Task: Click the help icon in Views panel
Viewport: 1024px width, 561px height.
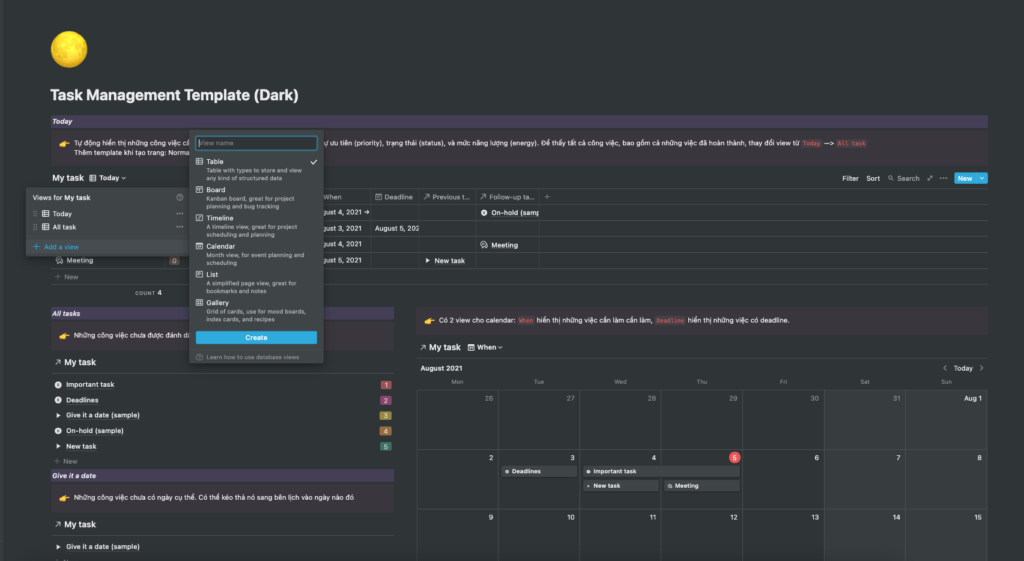Action: [180, 197]
